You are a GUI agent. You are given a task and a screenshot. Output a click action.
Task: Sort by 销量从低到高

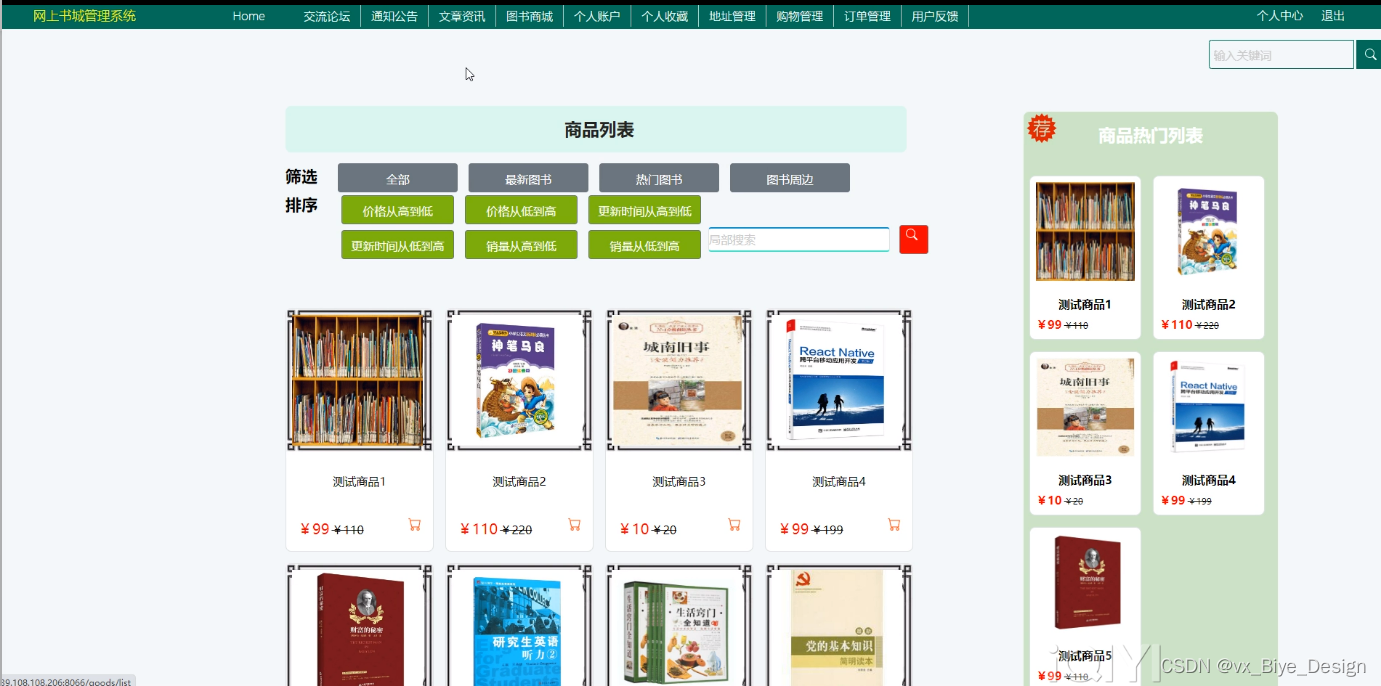click(x=644, y=245)
